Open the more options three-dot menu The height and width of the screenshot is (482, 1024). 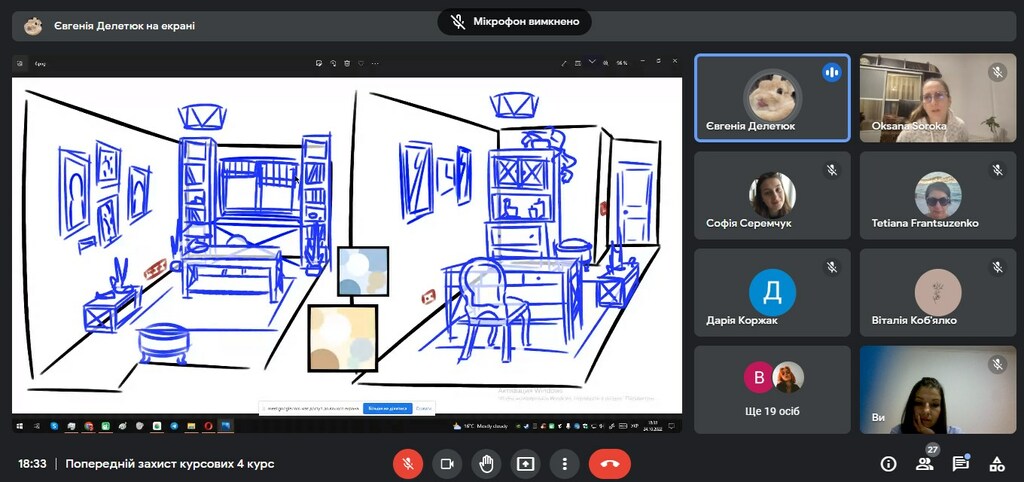coord(565,464)
